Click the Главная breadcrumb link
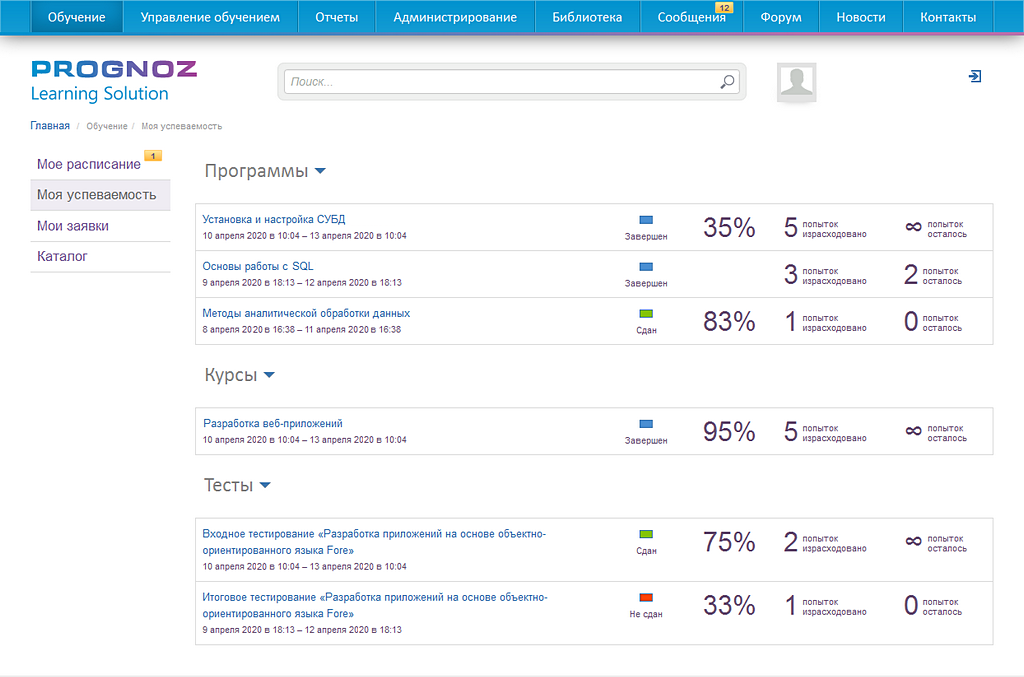 coord(50,126)
